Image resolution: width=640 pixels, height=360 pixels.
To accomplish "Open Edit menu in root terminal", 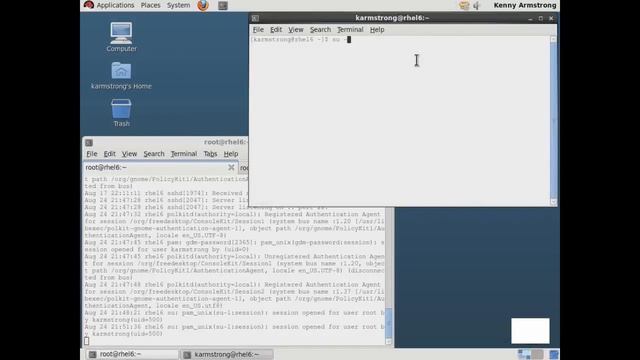I will (x=109, y=153).
